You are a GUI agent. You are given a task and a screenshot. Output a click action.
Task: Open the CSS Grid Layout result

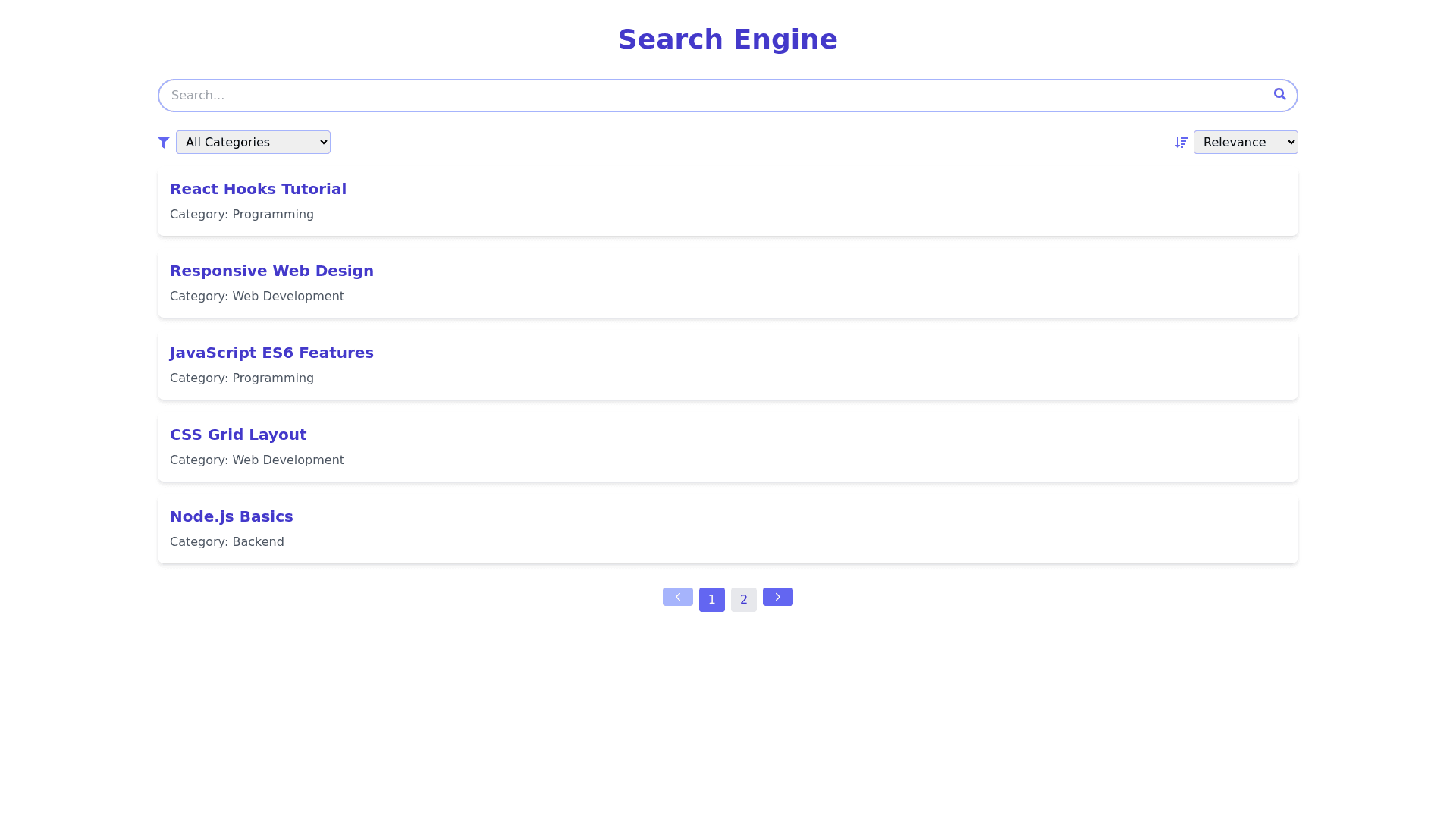tap(237, 435)
